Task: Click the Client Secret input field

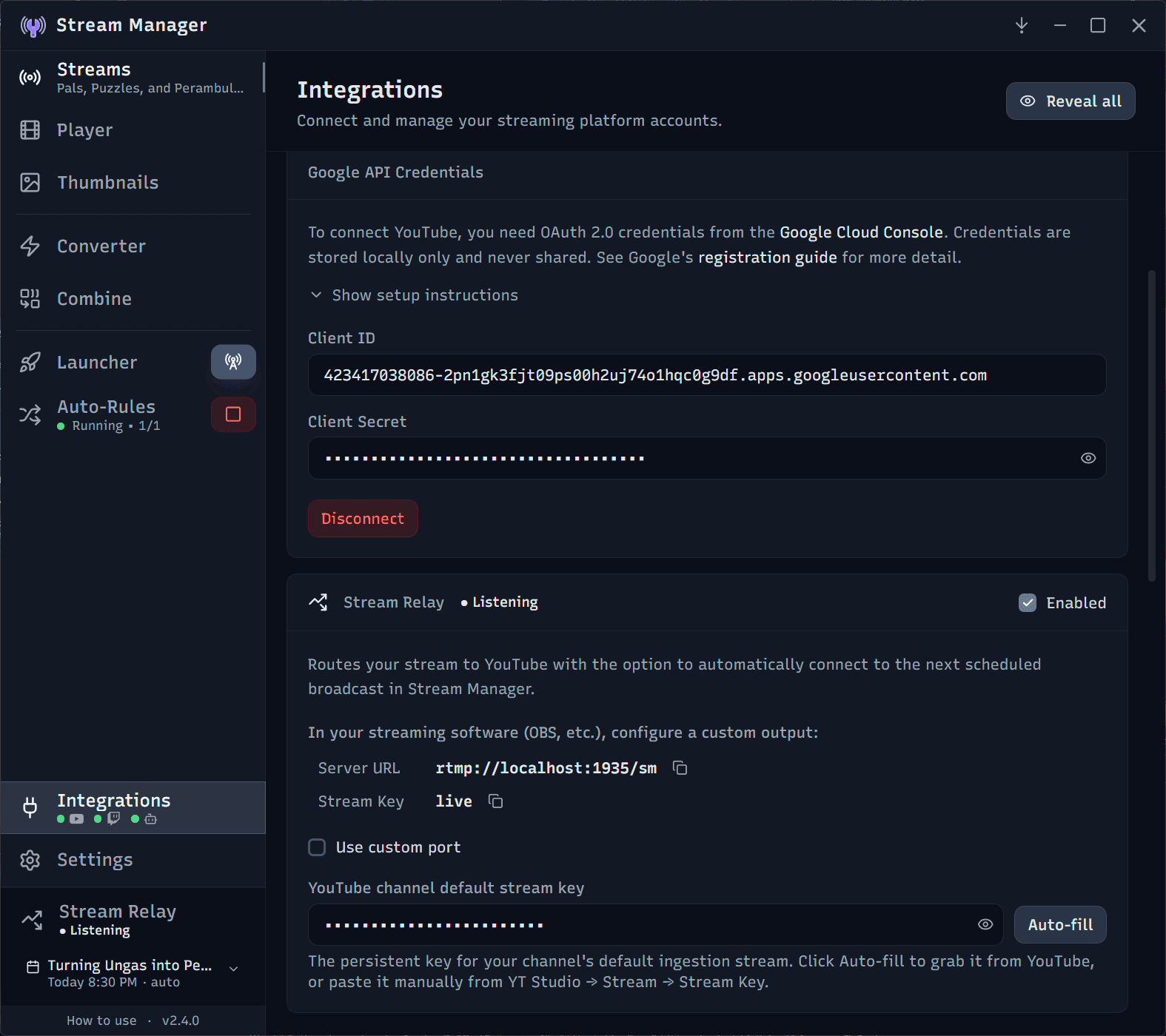Action: coord(707,458)
